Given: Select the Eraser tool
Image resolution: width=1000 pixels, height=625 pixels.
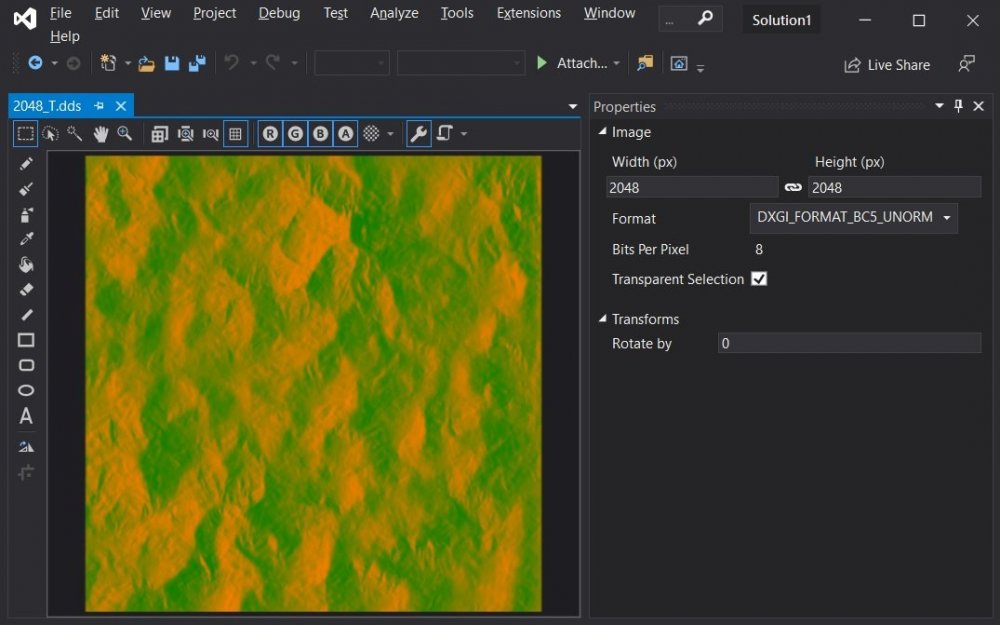Looking at the screenshot, I should pos(26,290).
